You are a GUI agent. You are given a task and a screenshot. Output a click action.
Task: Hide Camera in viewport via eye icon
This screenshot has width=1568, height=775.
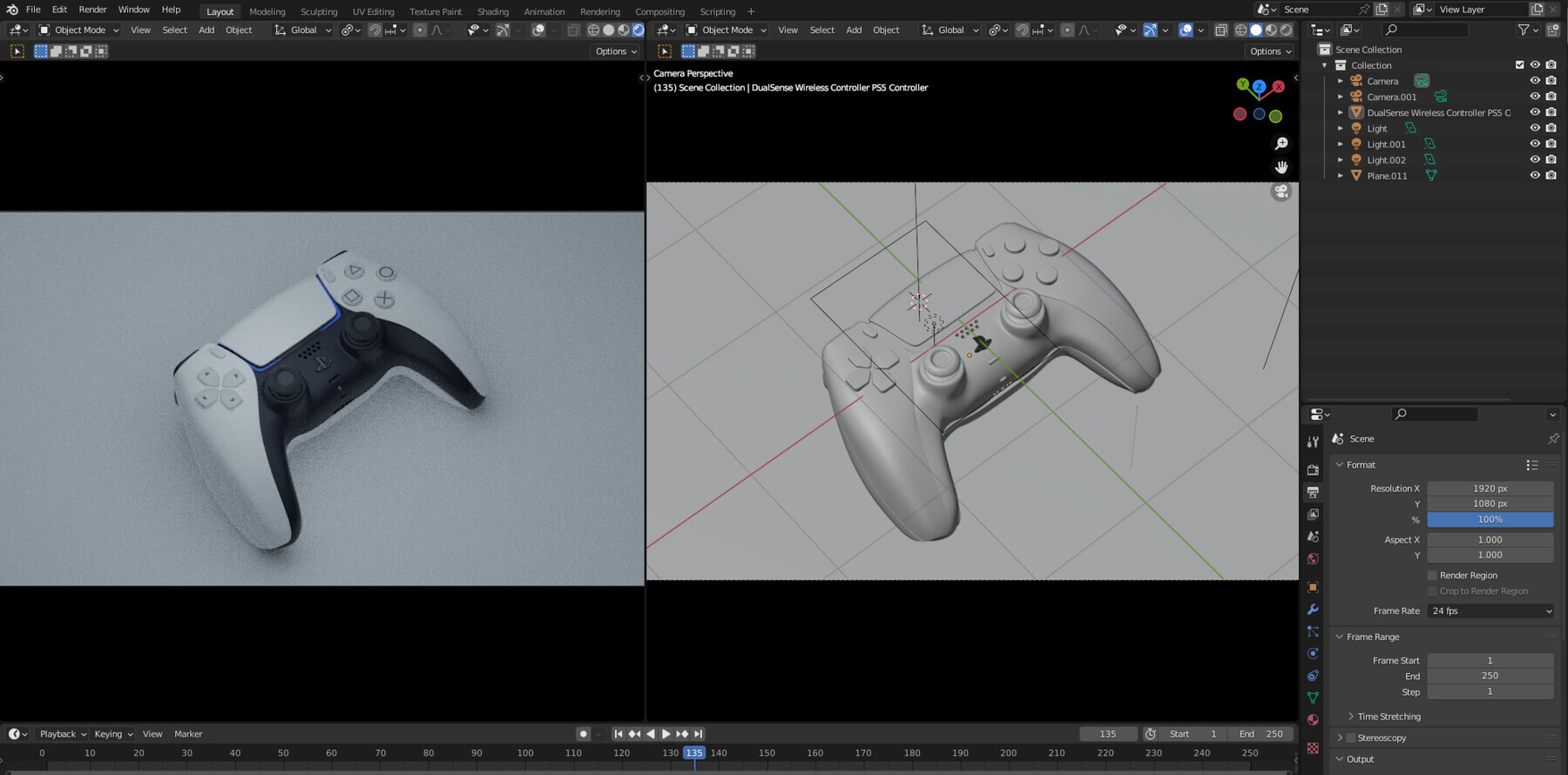1535,81
